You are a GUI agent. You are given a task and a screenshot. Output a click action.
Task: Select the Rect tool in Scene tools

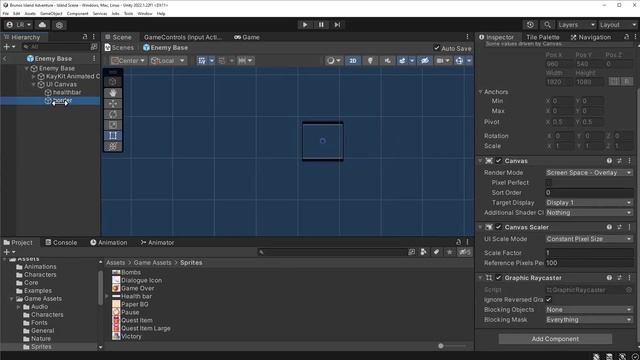pos(113,136)
